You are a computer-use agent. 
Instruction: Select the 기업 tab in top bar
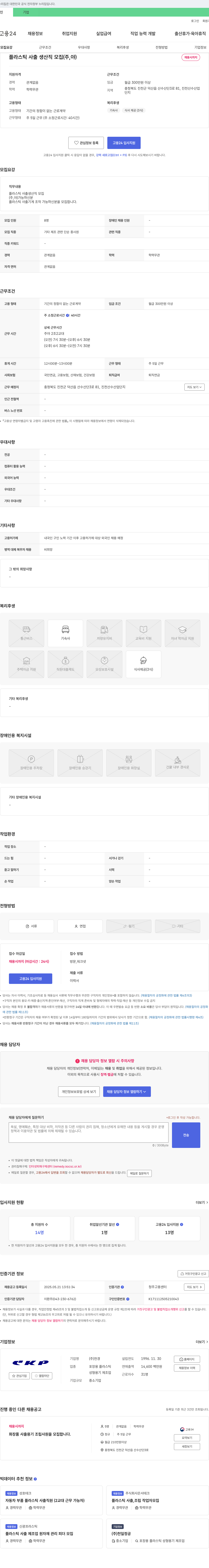(26, 12)
